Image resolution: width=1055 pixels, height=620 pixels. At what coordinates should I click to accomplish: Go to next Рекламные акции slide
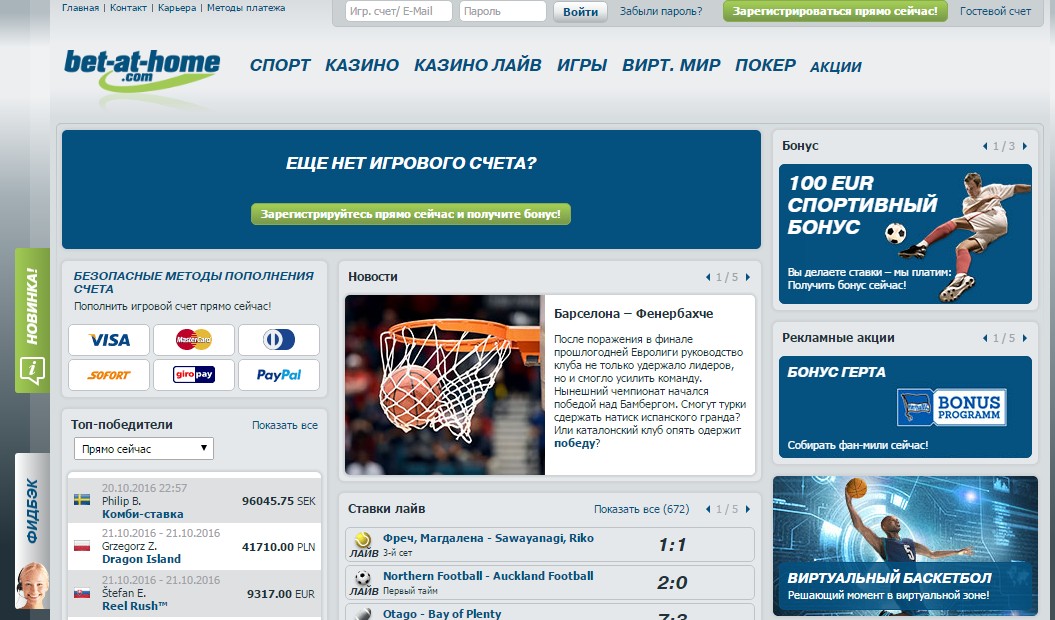tap(1025, 338)
